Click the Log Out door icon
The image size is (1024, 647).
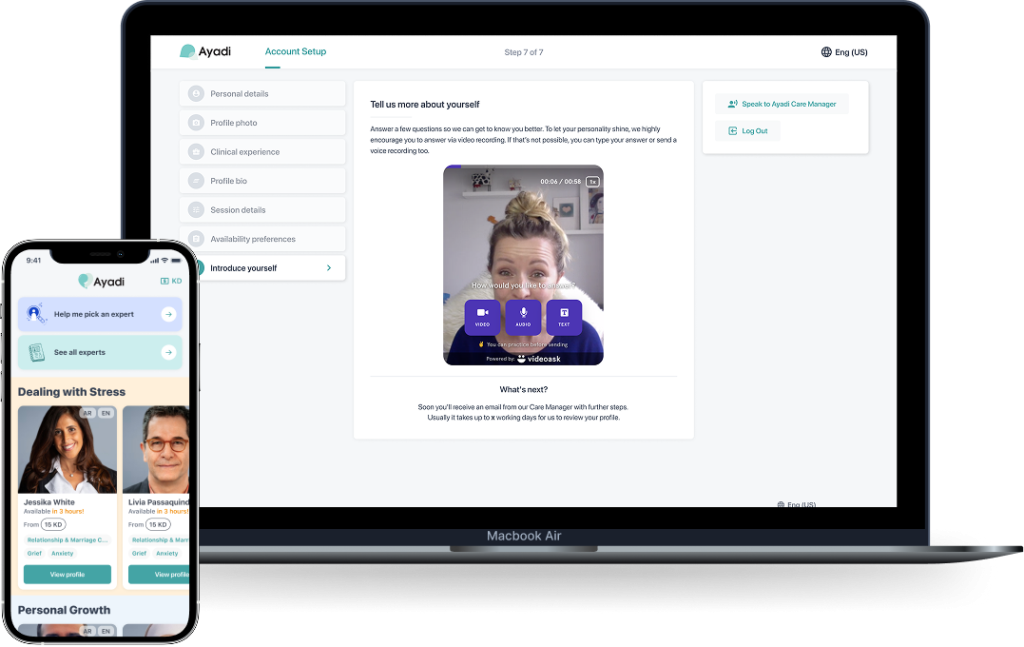733,131
